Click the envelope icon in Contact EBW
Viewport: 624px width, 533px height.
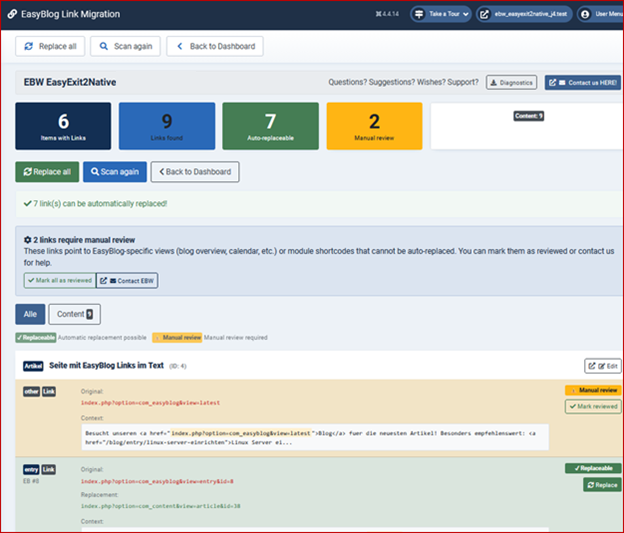point(113,281)
